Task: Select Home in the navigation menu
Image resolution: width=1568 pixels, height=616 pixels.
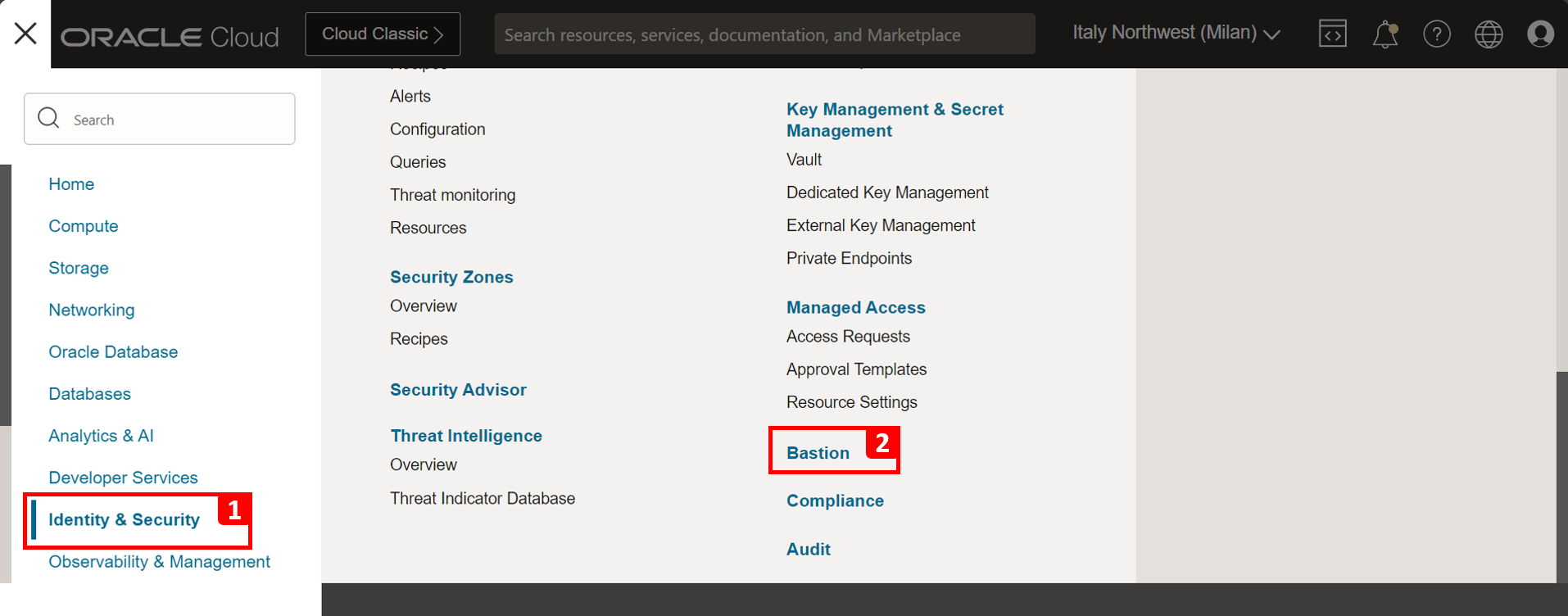Action: 71,184
